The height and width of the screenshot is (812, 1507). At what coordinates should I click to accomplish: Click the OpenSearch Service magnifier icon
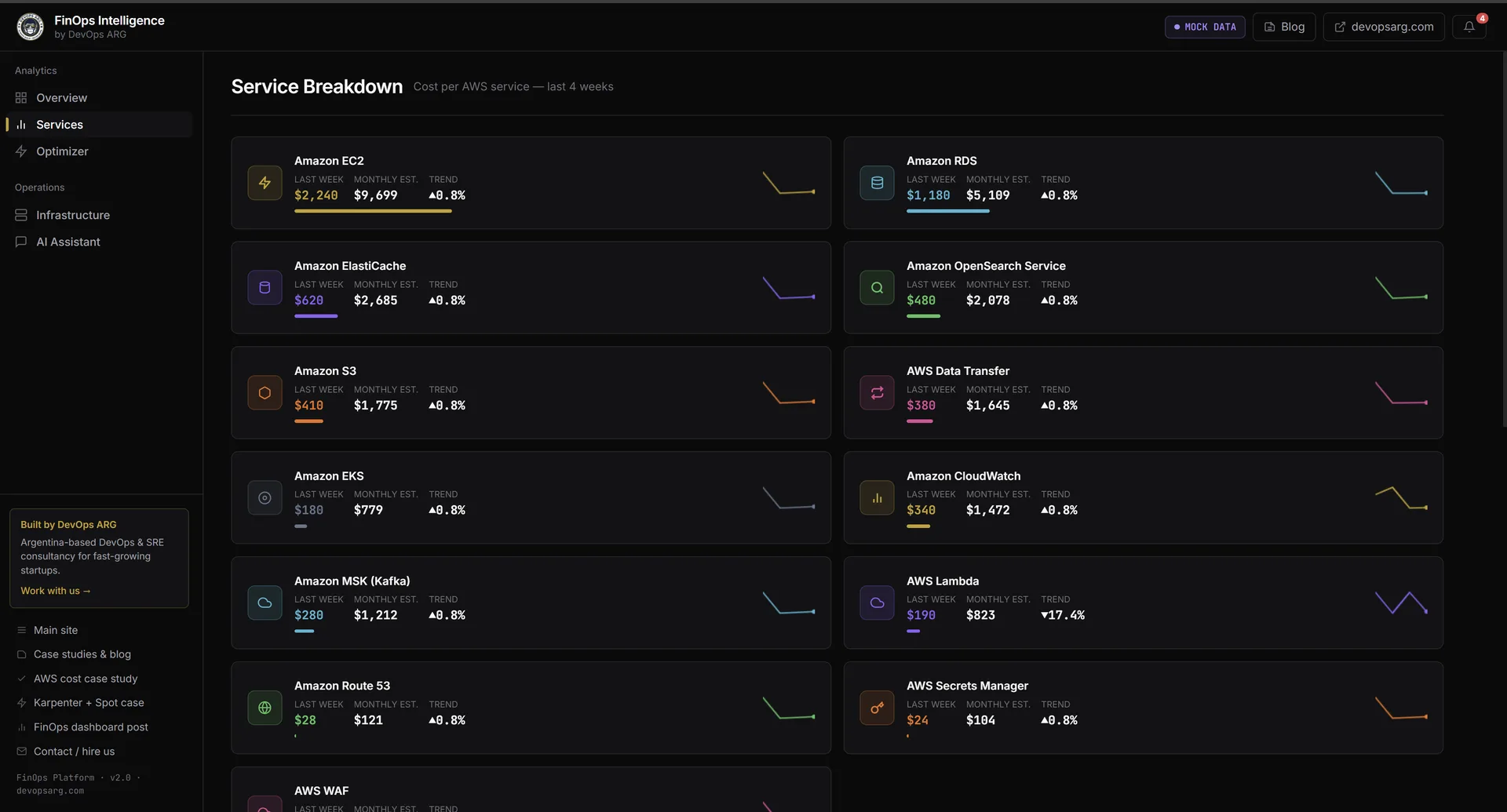(x=877, y=288)
